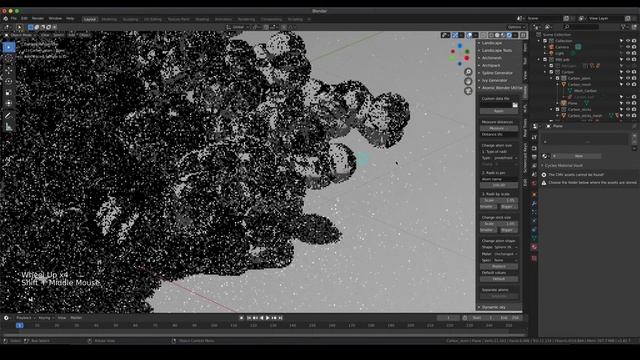Toggle eye visibility for Carbon_atom collection
This screenshot has height=360, width=640.
tap(628, 78)
